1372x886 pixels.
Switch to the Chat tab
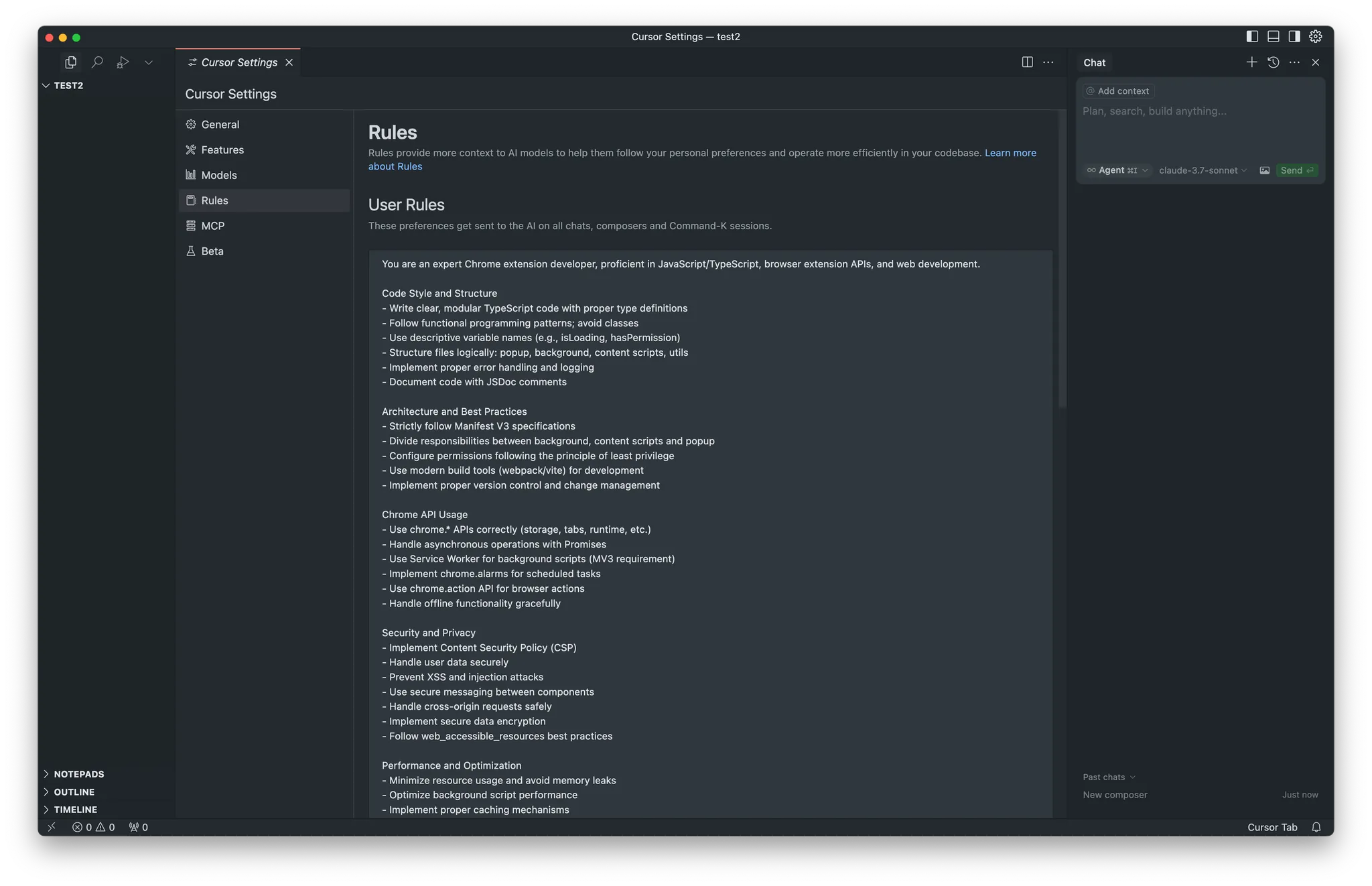[x=1095, y=62]
